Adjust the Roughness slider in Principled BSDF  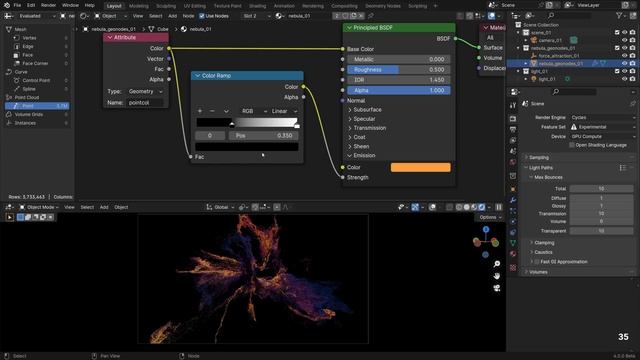tap(399, 70)
